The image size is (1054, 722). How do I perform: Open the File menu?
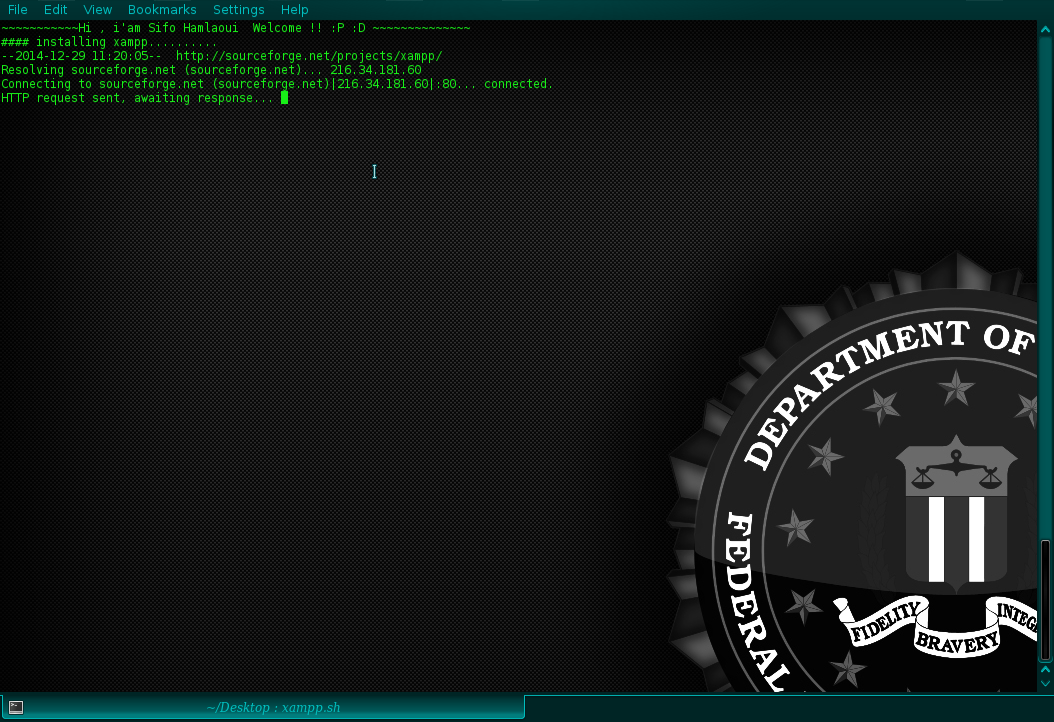pos(17,9)
